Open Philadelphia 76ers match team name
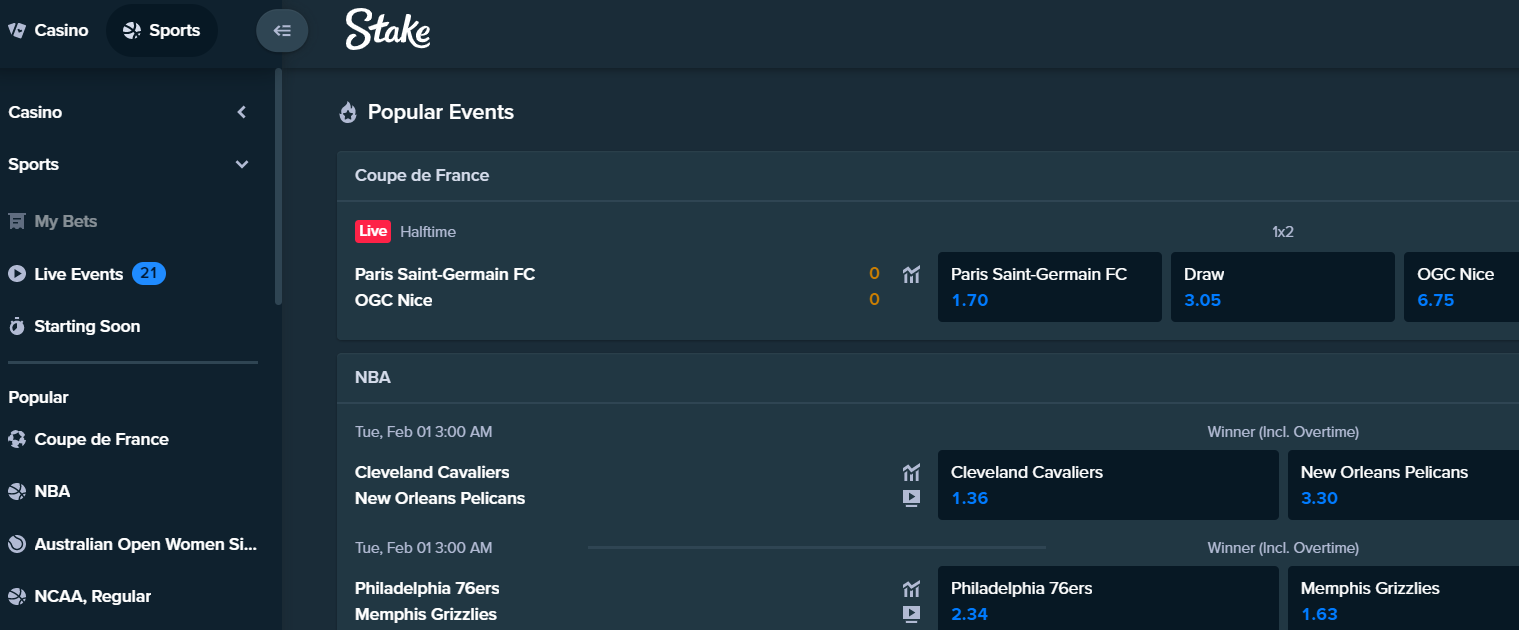1519x630 pixels. (427, 588)
